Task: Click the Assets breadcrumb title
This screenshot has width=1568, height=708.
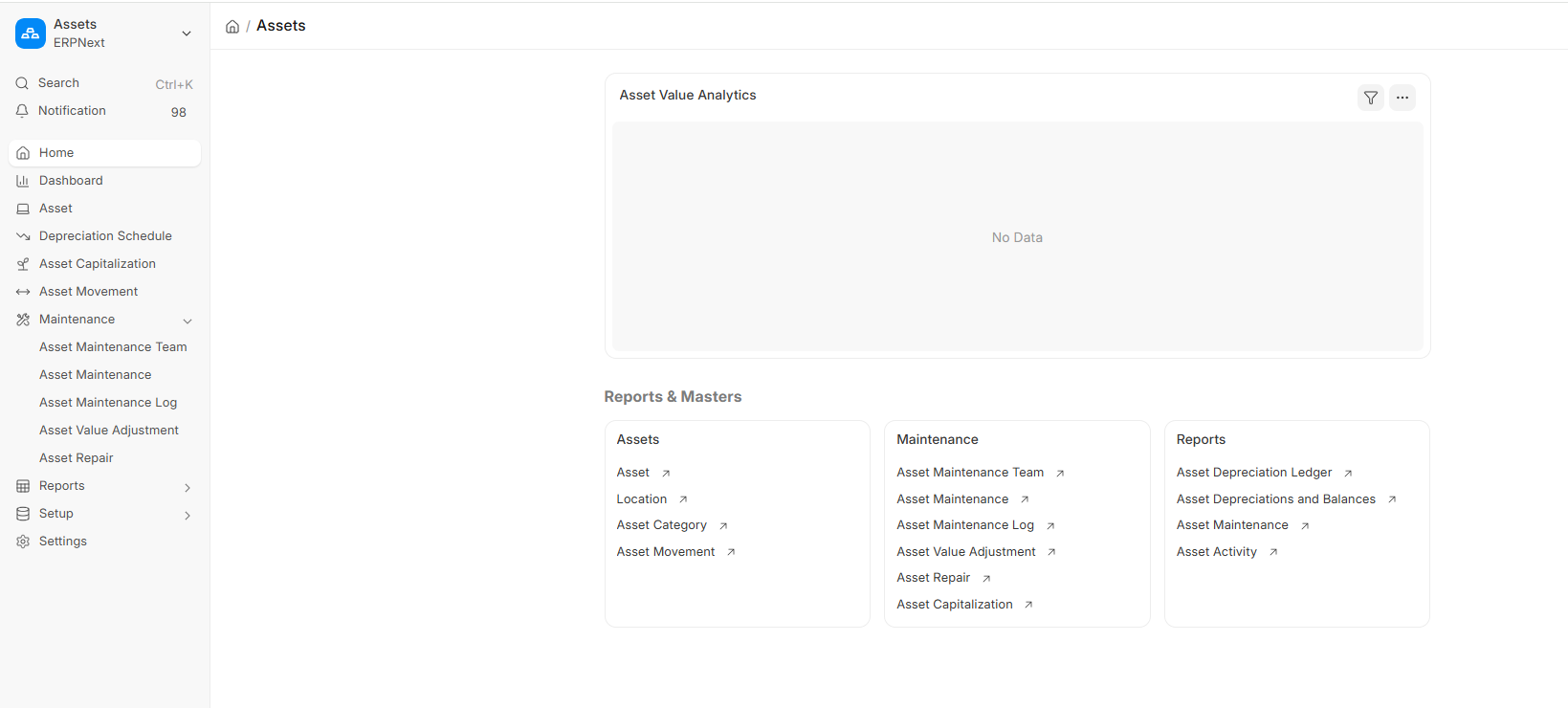Action: click(281, 26)
